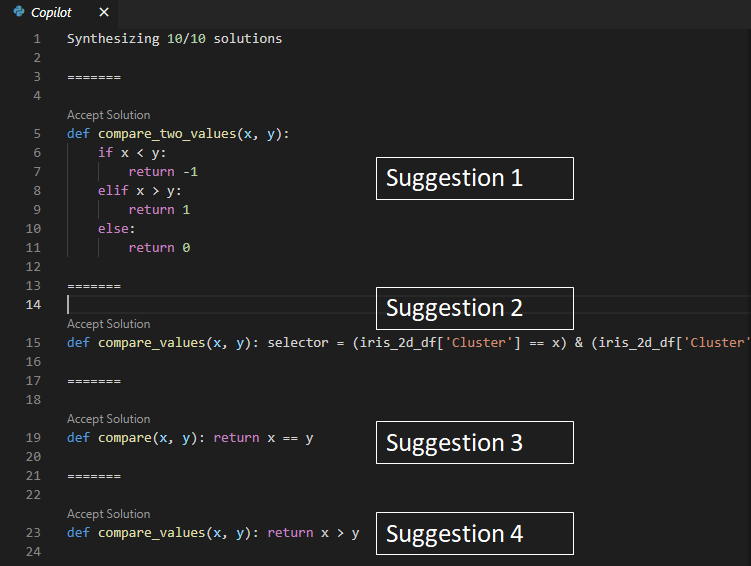Click line number 1 in the gutter

[x=37, y=39]
